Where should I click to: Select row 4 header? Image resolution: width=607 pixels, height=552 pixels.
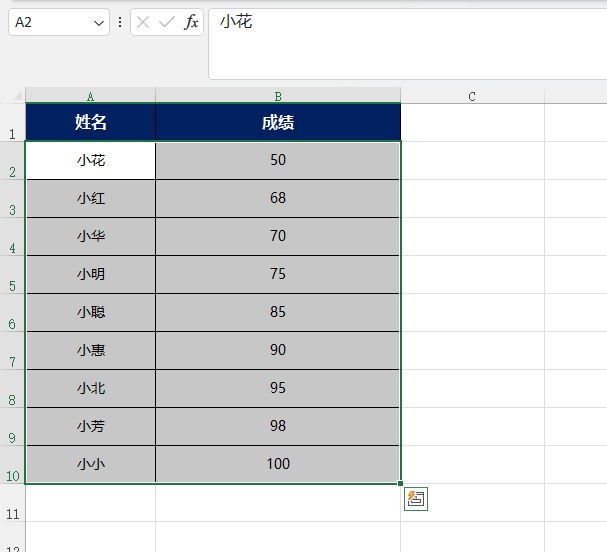click(12, 236)
